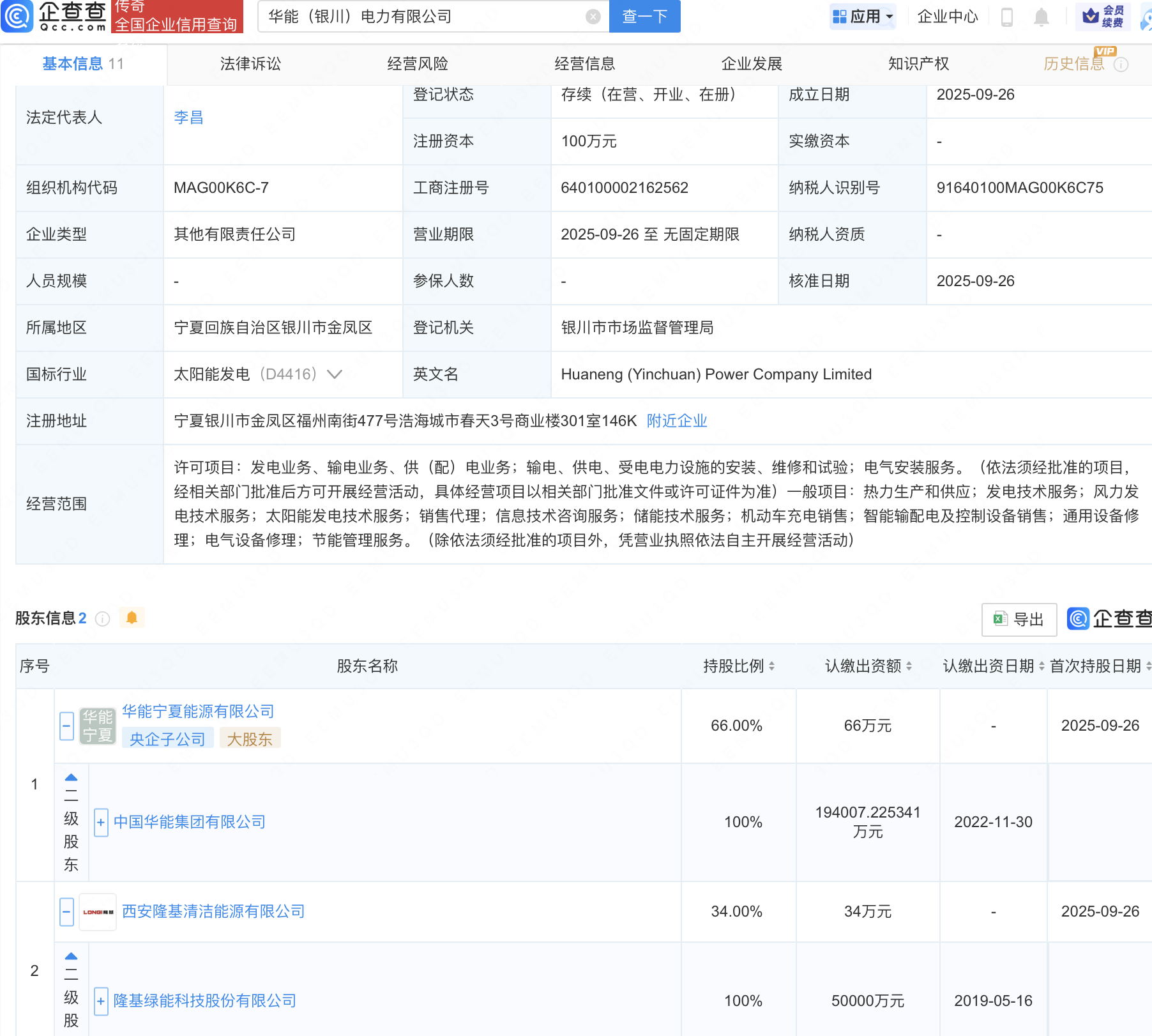The width and height of the screenshot is (1152, 1036).
Task: Click the company name search field
Action: [421, 17]
